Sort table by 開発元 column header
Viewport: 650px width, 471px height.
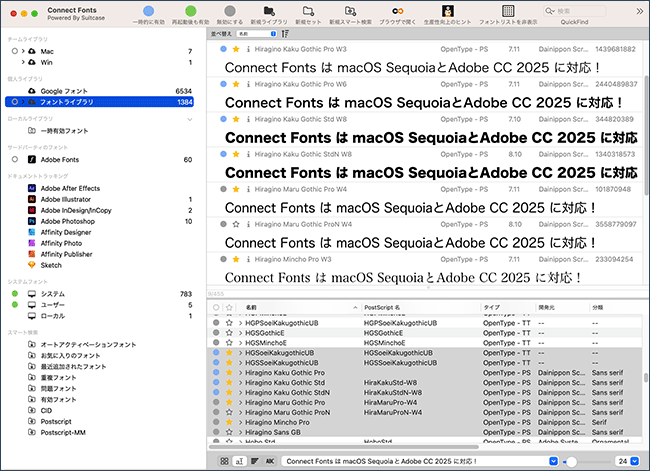tap(563, 307)
